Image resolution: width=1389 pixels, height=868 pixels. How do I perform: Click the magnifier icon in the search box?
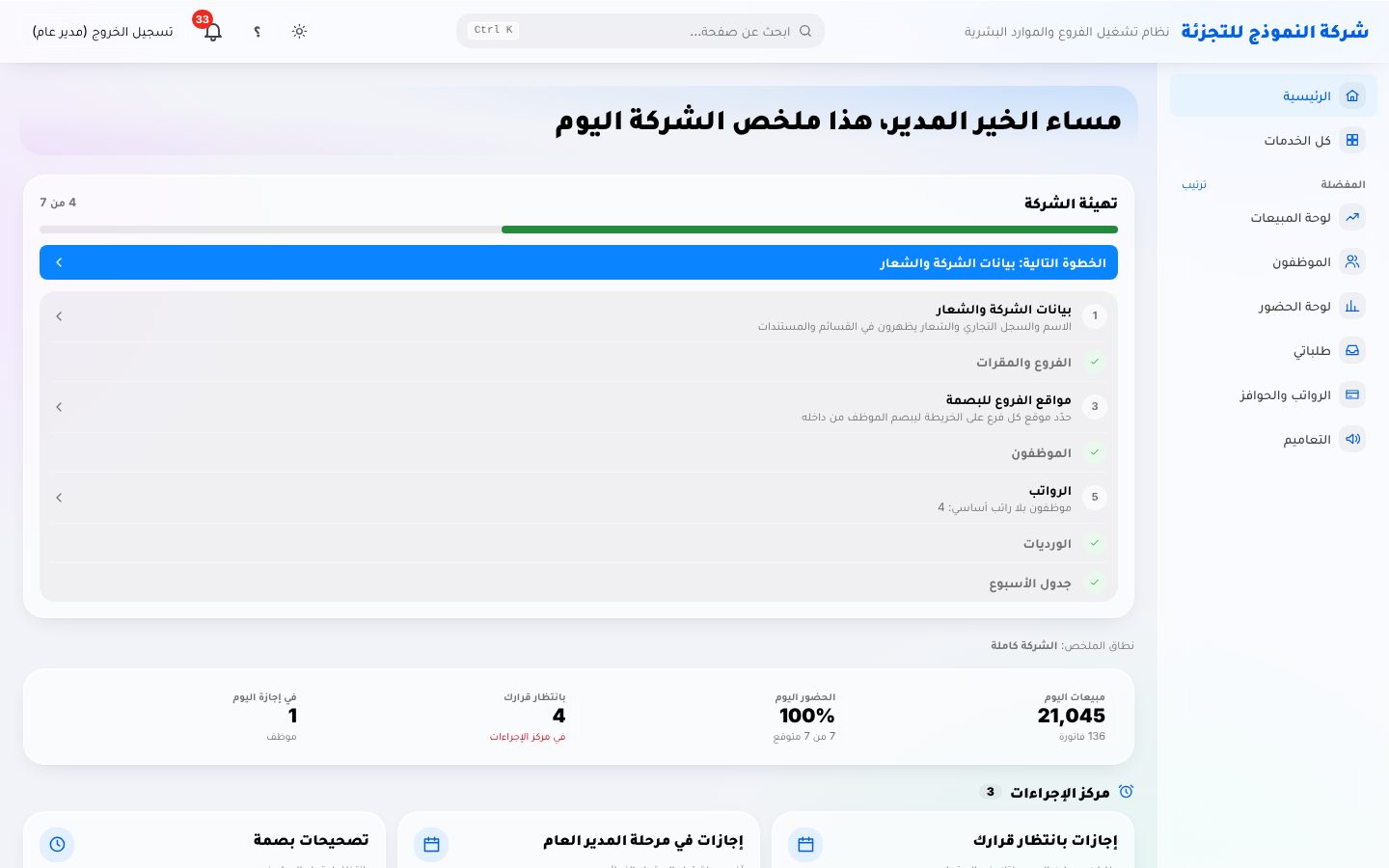(805, 31)
